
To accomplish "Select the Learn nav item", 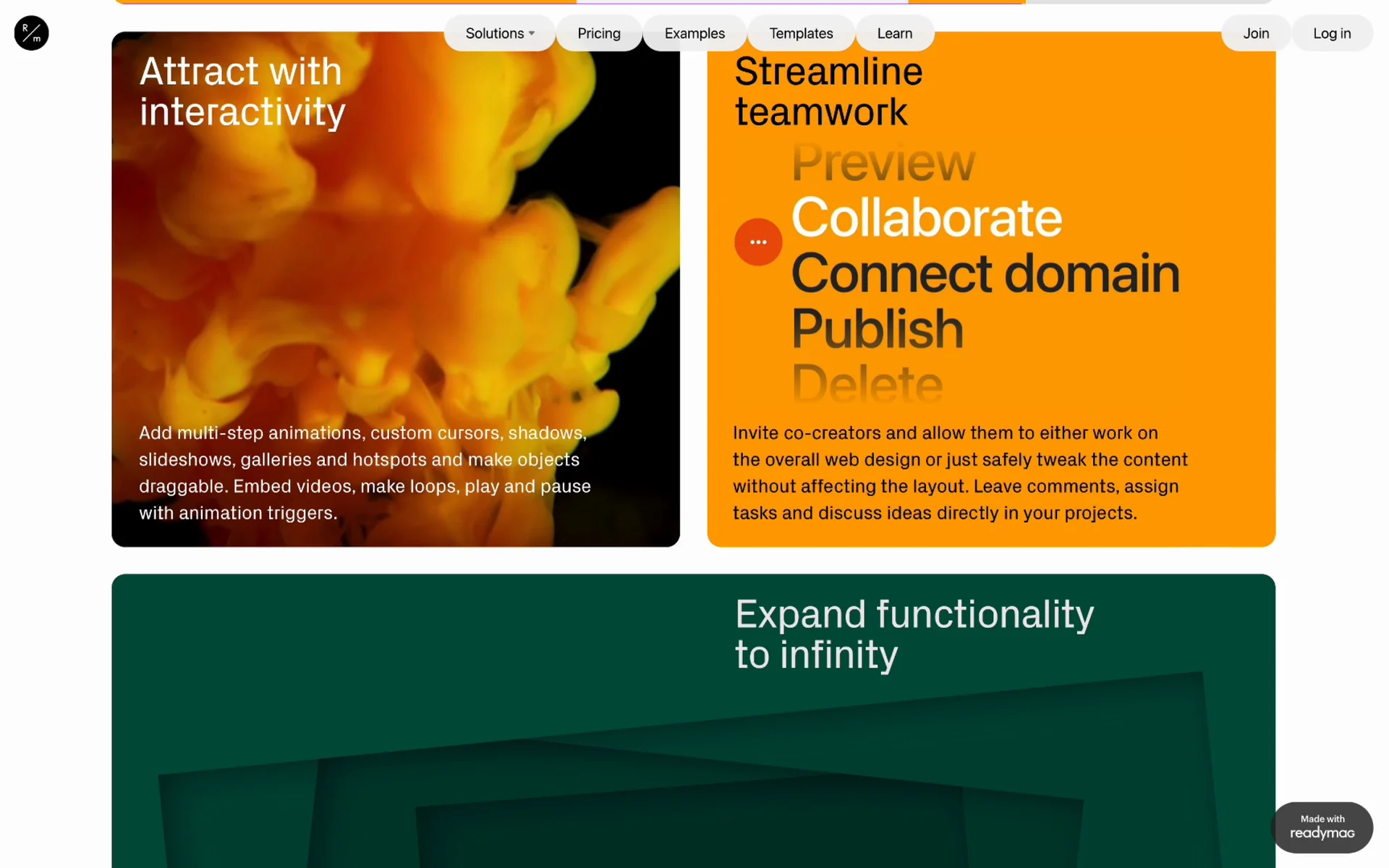I will [x=894, y=33].
